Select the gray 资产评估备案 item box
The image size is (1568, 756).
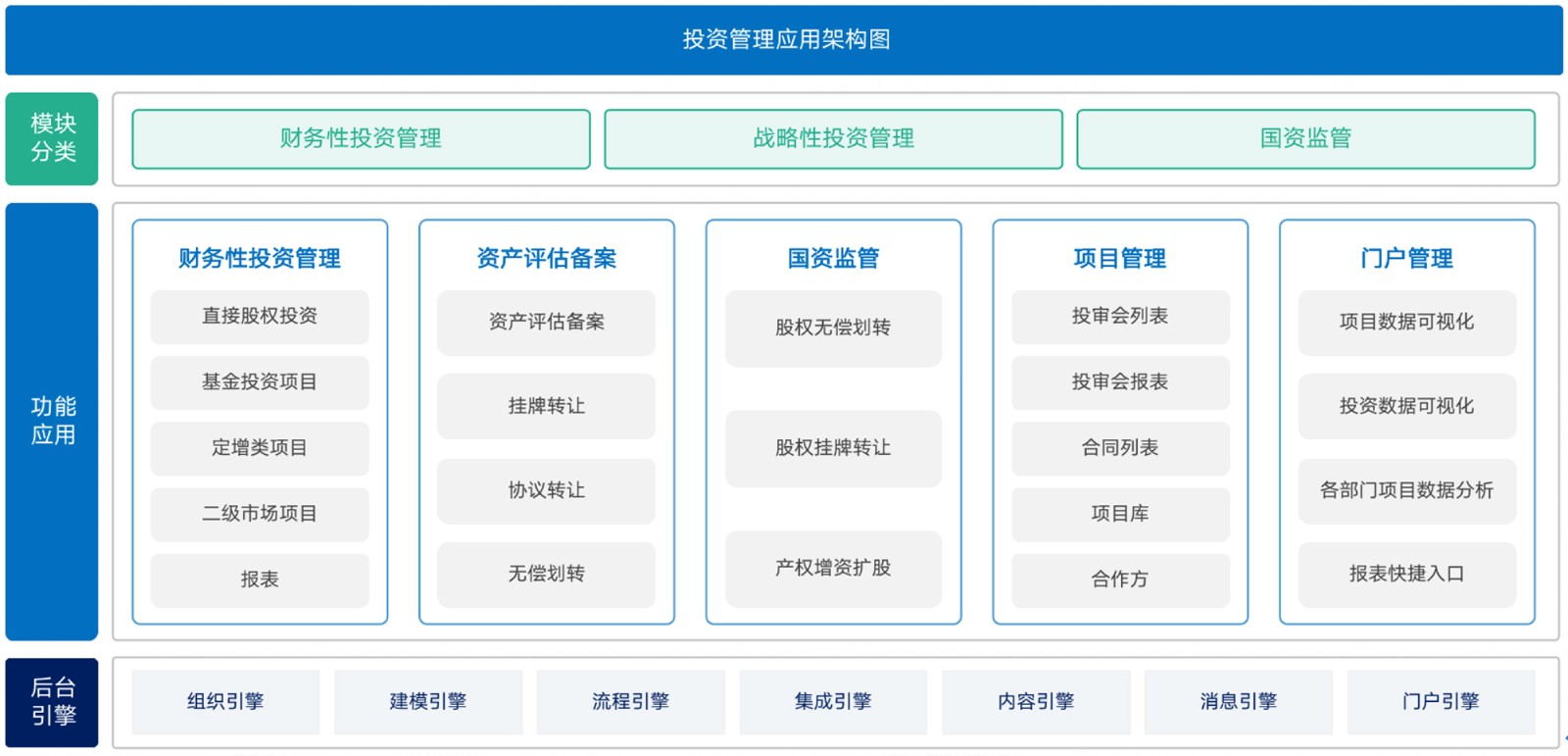(x=547, y=323)
